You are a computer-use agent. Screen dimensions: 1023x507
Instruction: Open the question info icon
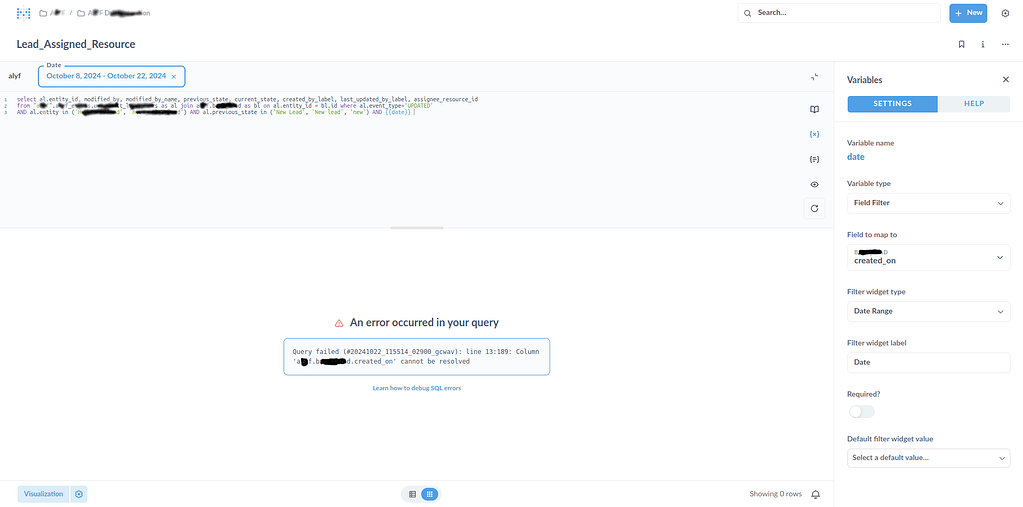pyautogui.click(x=983, y=44)
